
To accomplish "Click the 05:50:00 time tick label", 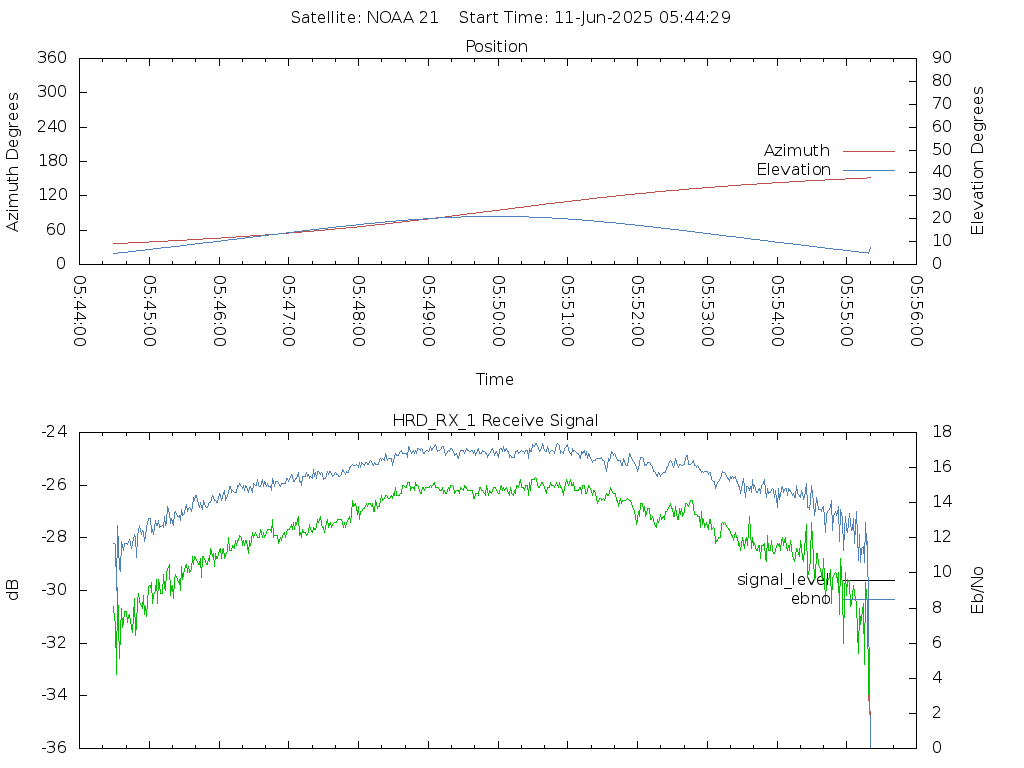I will pyautogui.click(x=498, y=311).
